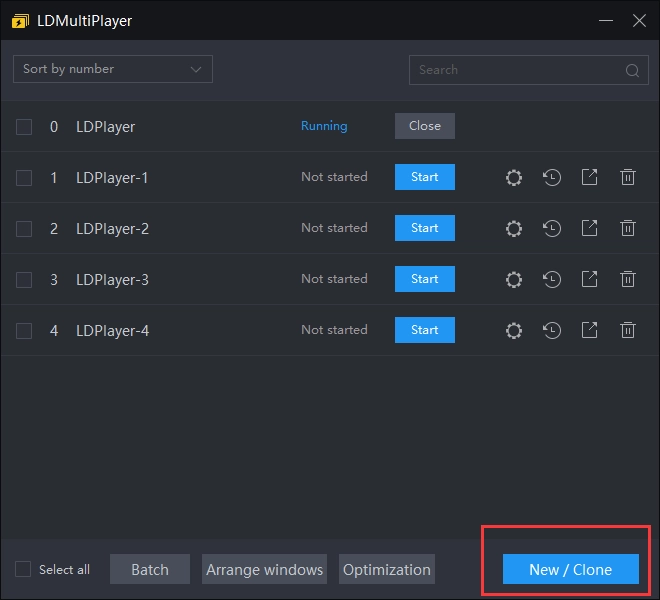
Task: Delete LDPlayer-3 with trash icon
Action: pyautogui.click(x=628, y=279)
